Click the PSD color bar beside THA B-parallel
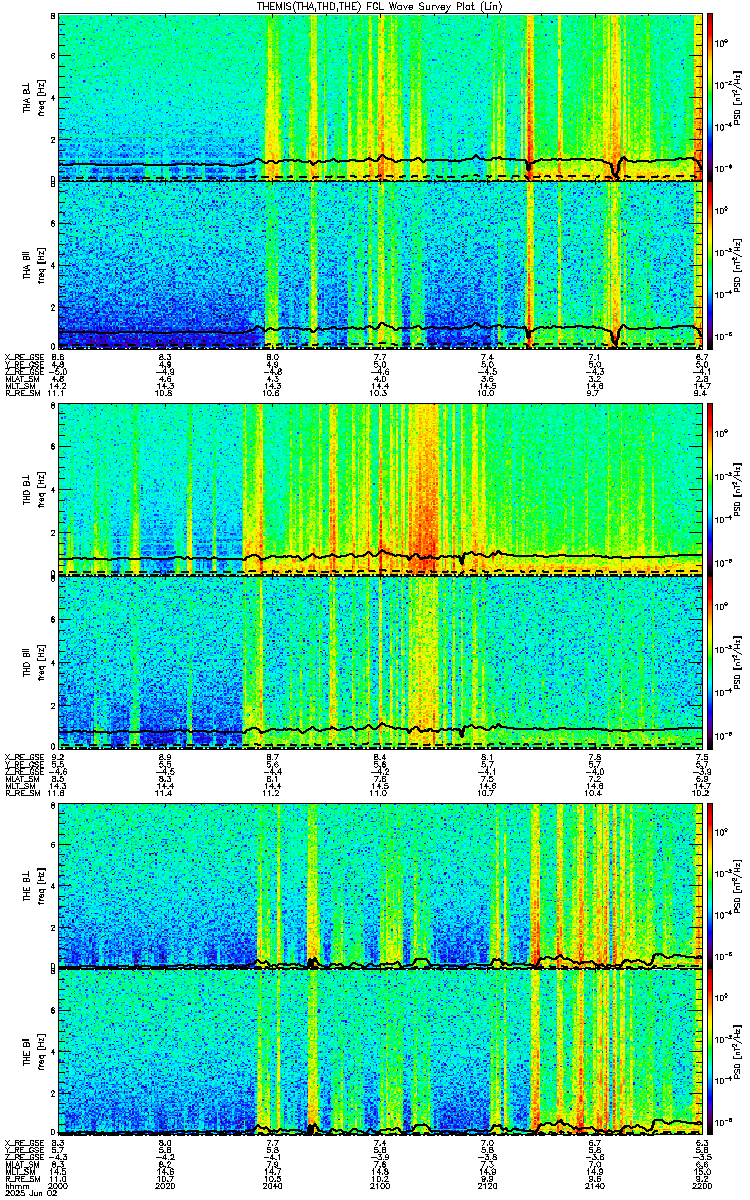750x1200 pixels. click(711, 265)
